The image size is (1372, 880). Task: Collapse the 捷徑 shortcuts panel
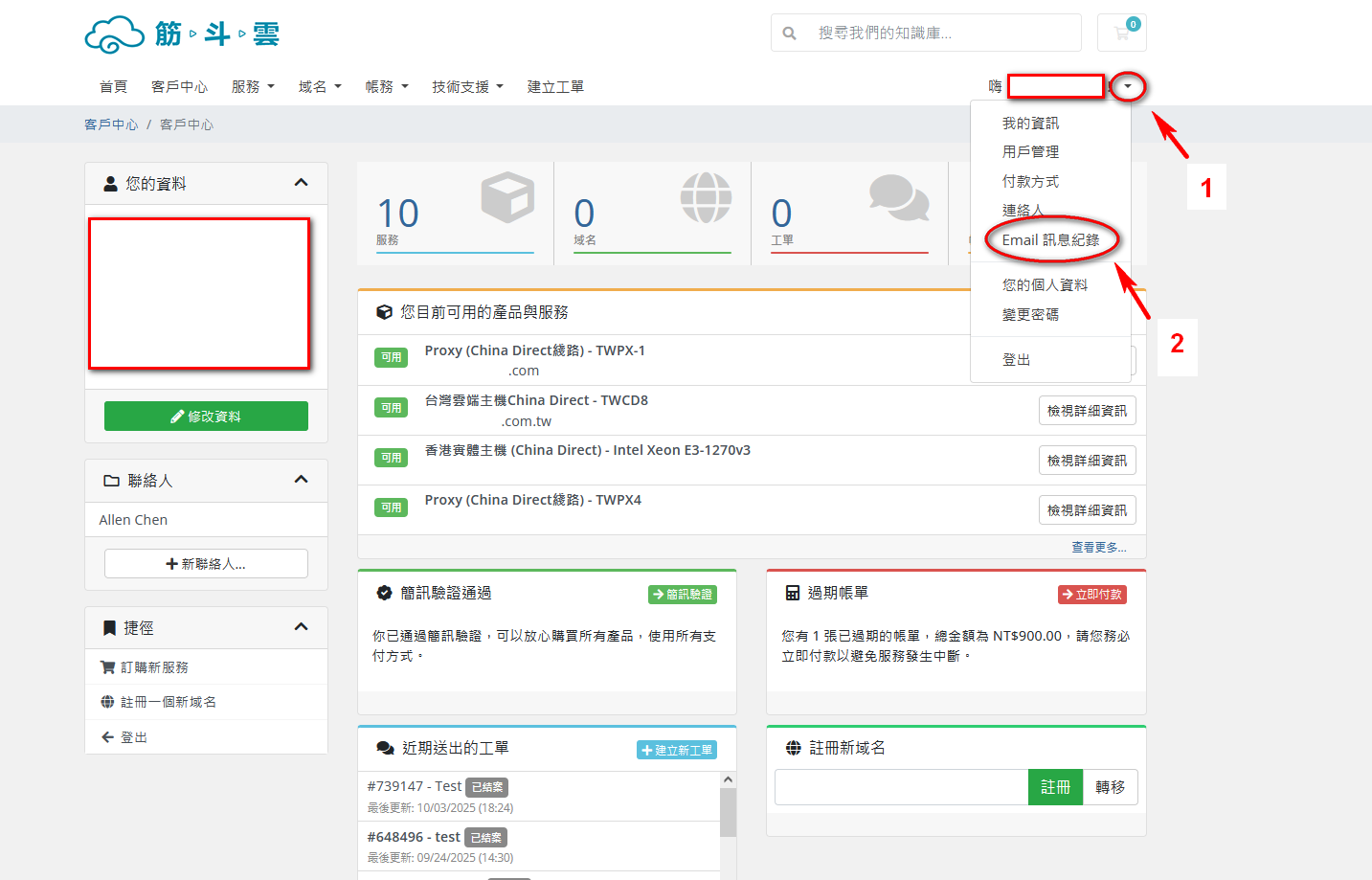[301, 627]
